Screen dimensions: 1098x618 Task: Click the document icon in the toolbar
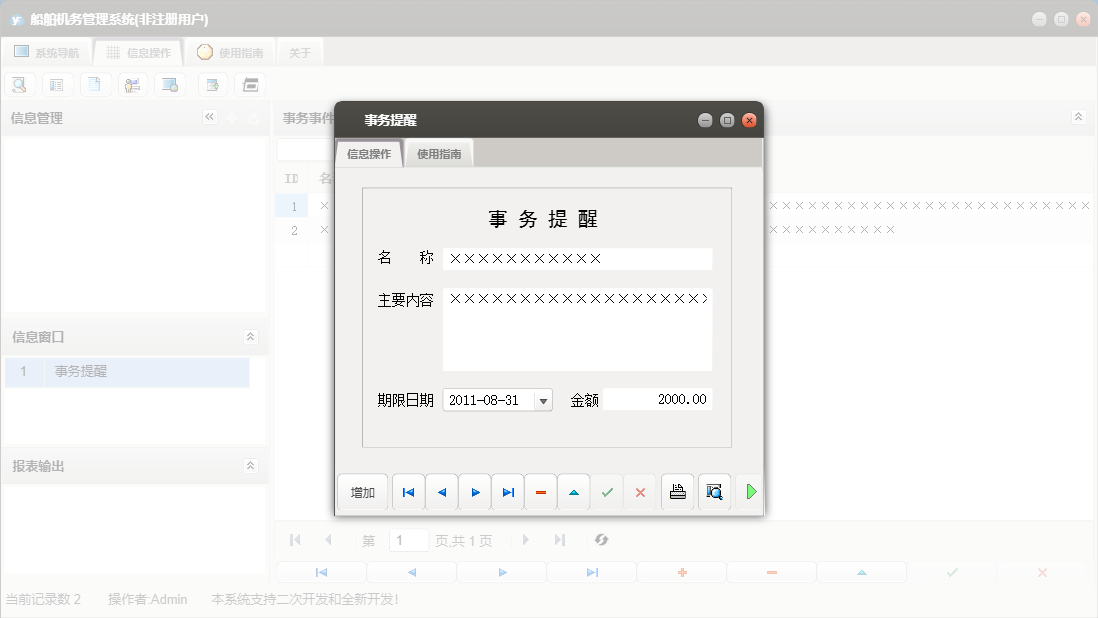95,84
